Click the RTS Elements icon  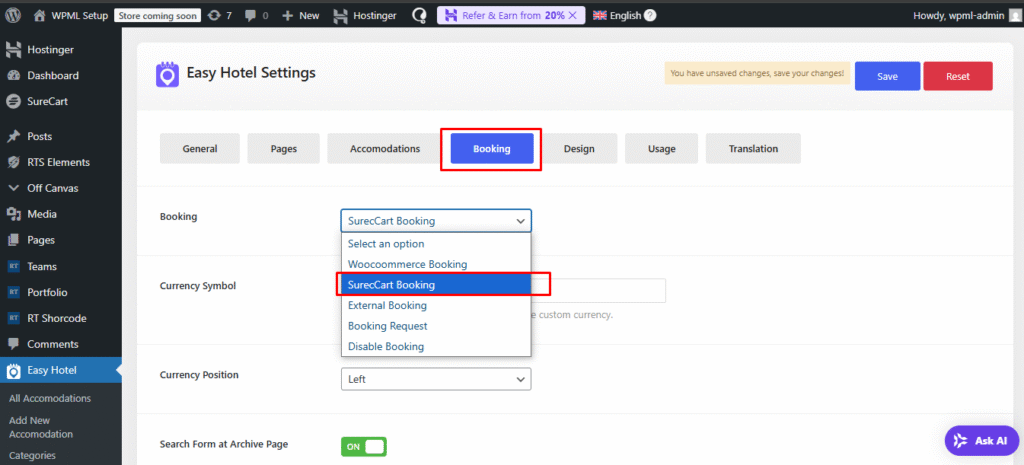13,163
